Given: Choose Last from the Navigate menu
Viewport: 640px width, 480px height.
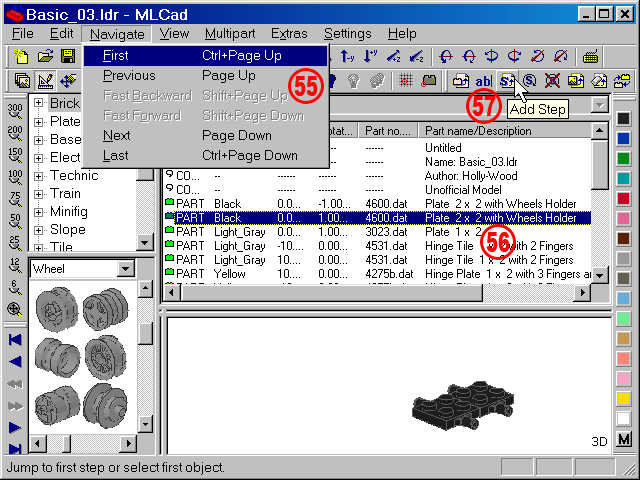Looking at the screenshot, I should click(206, 156).
